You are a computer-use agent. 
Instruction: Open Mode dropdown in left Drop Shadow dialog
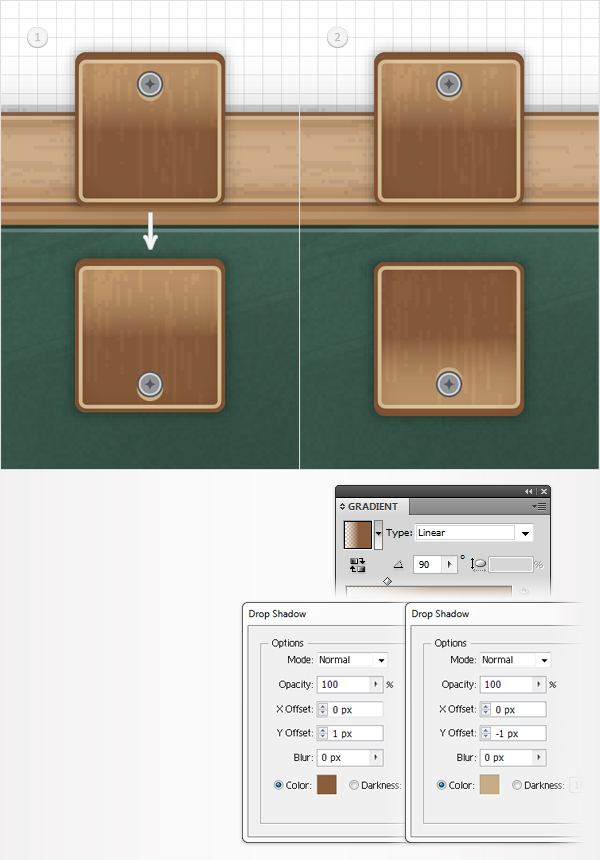click(352, 660)
